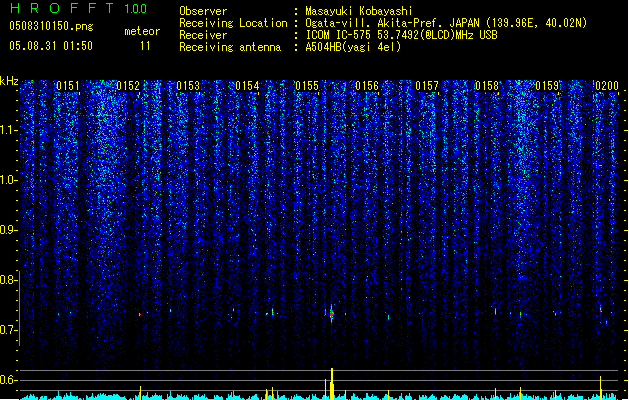The height and width of the screenshot is (400, 629).
Task: Click the Receiving antenna label
Action: (230, 47)
